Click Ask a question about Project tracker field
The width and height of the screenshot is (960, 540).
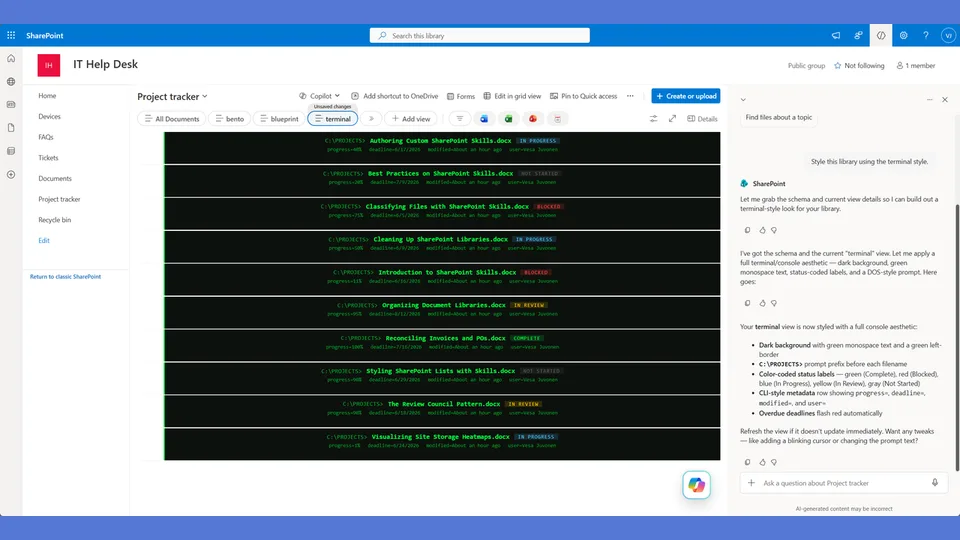coord(844,483)
